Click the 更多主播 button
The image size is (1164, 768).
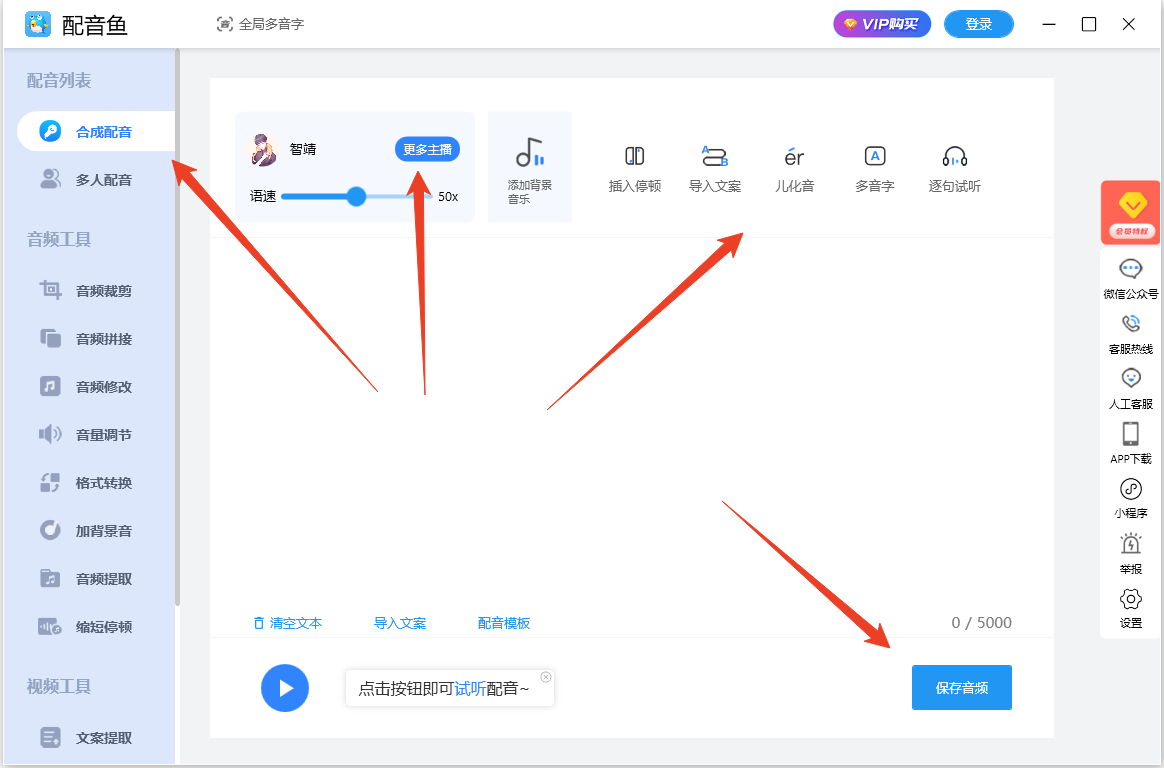coord(427,149)
